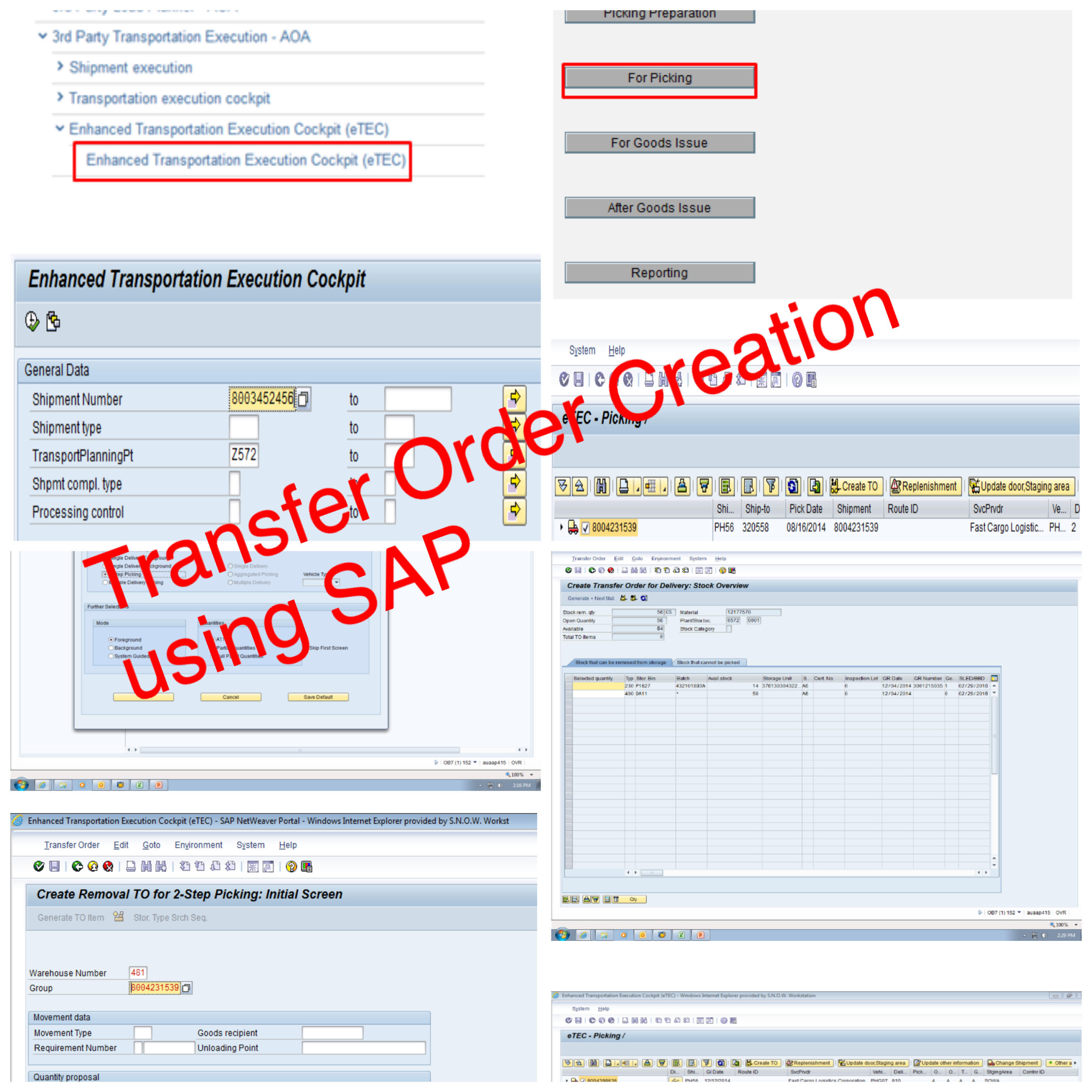Viewport: 1092px width, 1092px height.
Task: Click the filter funnel icon in eTEC toolbar
Action: 770,486
